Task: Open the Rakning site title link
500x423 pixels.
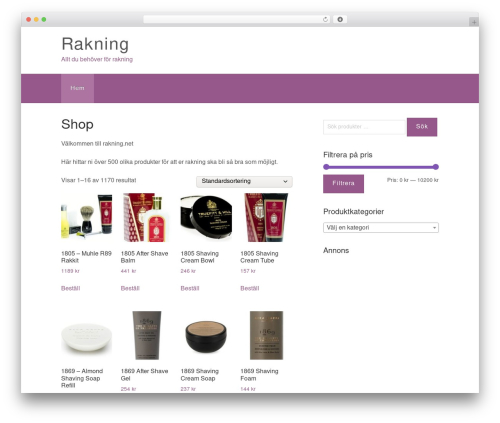Action: point(95,44)
